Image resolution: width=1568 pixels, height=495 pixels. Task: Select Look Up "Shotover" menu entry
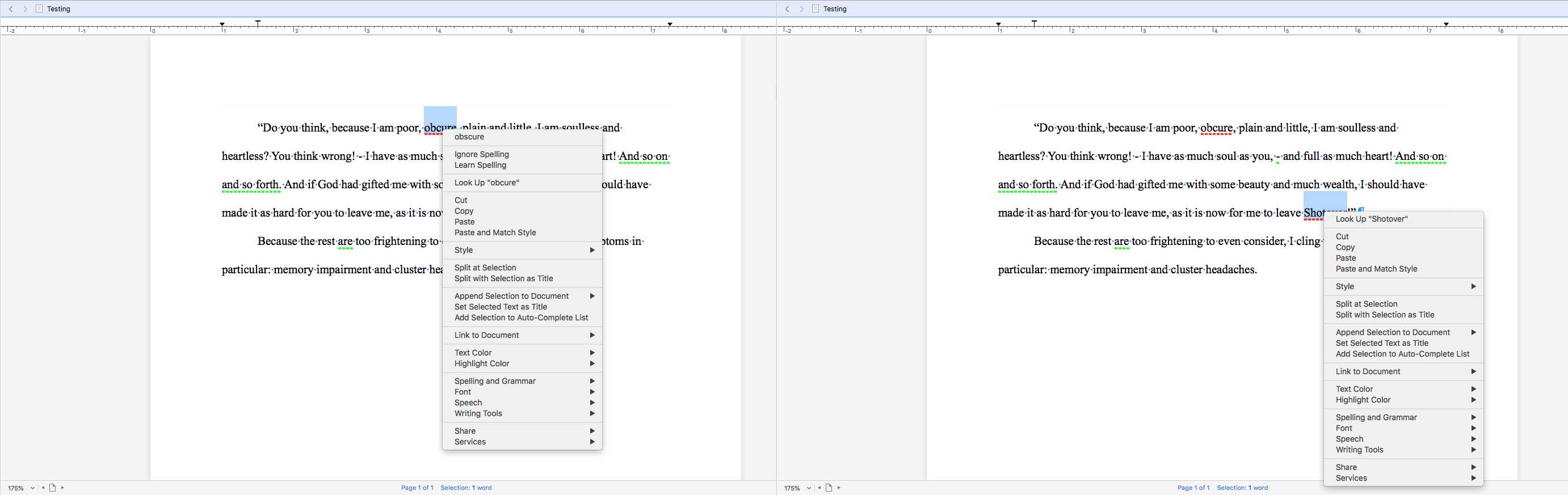(1372, 219)
